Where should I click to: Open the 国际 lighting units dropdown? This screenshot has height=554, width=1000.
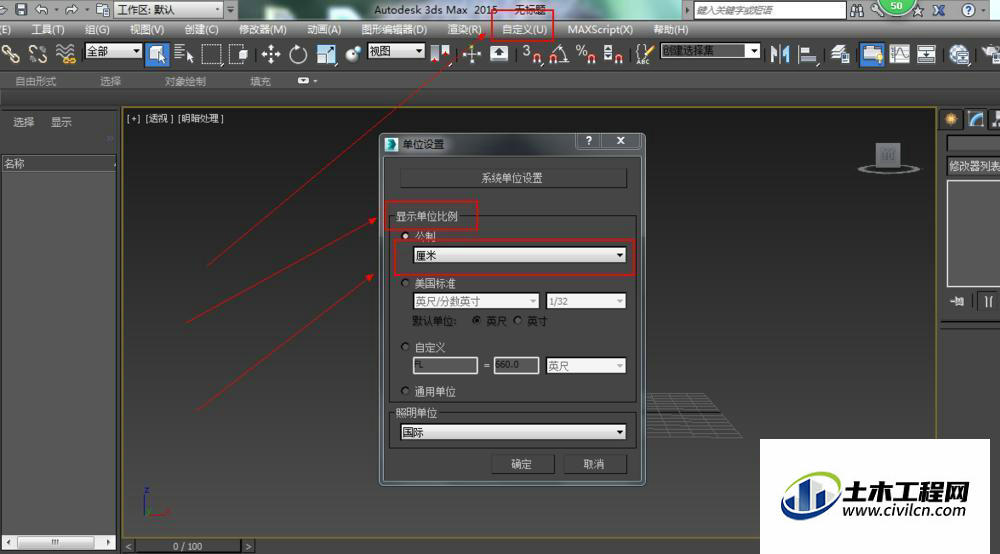(x=513, y=432)
